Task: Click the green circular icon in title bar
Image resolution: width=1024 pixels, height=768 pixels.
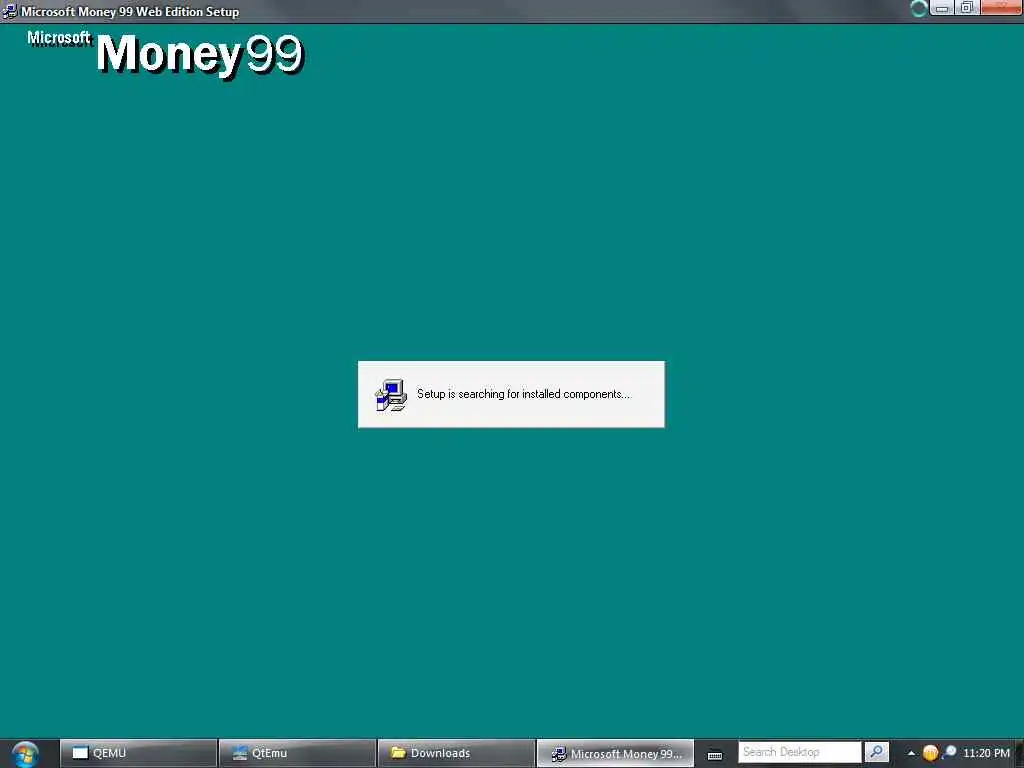Action: (x=919, y=8)
